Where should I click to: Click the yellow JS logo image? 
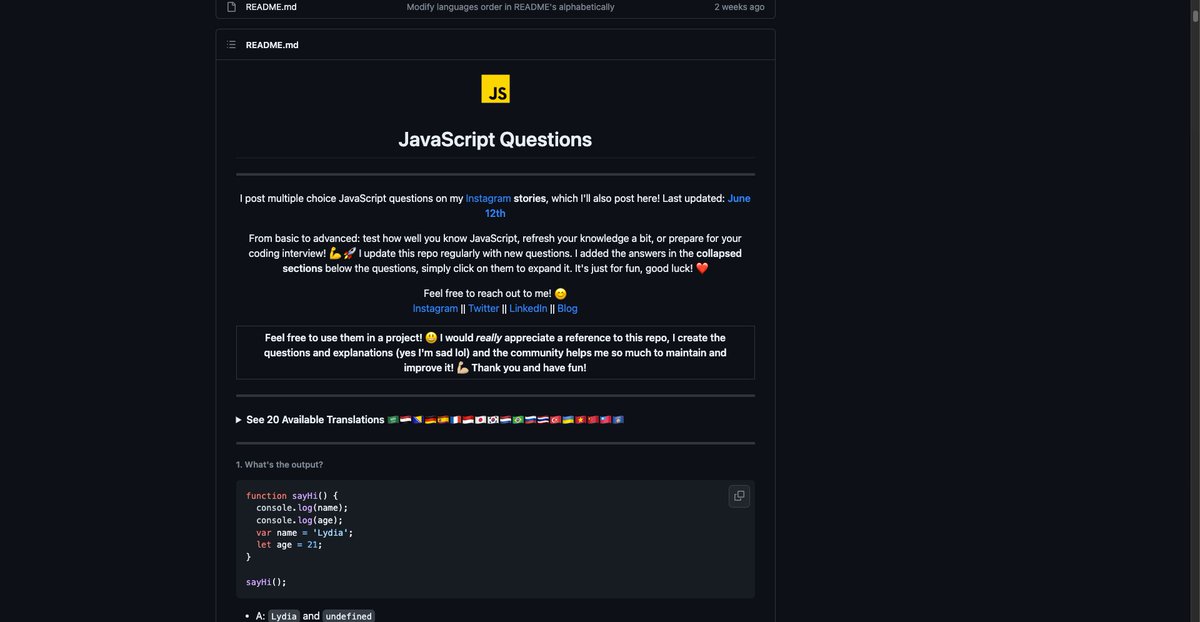click(x=495, y=89)
